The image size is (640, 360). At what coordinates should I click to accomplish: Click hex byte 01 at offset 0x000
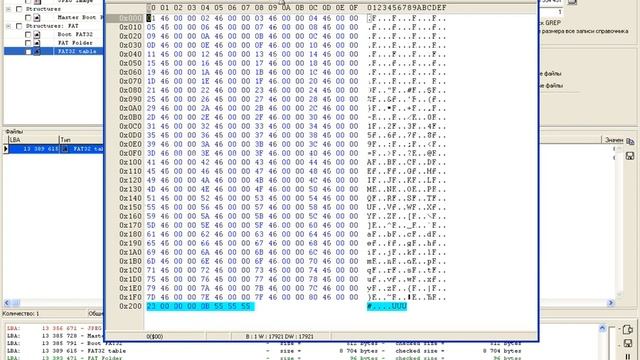pos(151,18)
